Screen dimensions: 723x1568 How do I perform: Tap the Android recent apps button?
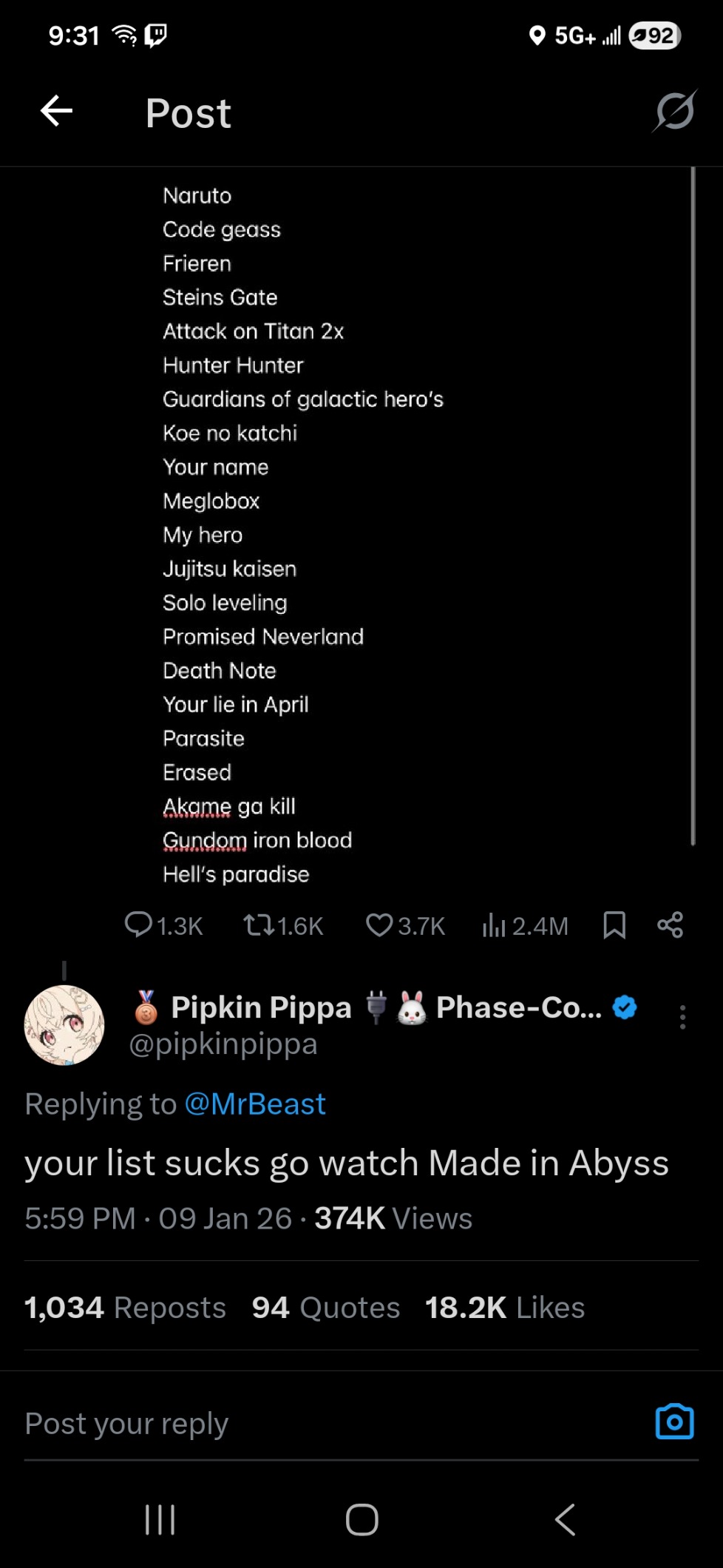click(160, 1520)
